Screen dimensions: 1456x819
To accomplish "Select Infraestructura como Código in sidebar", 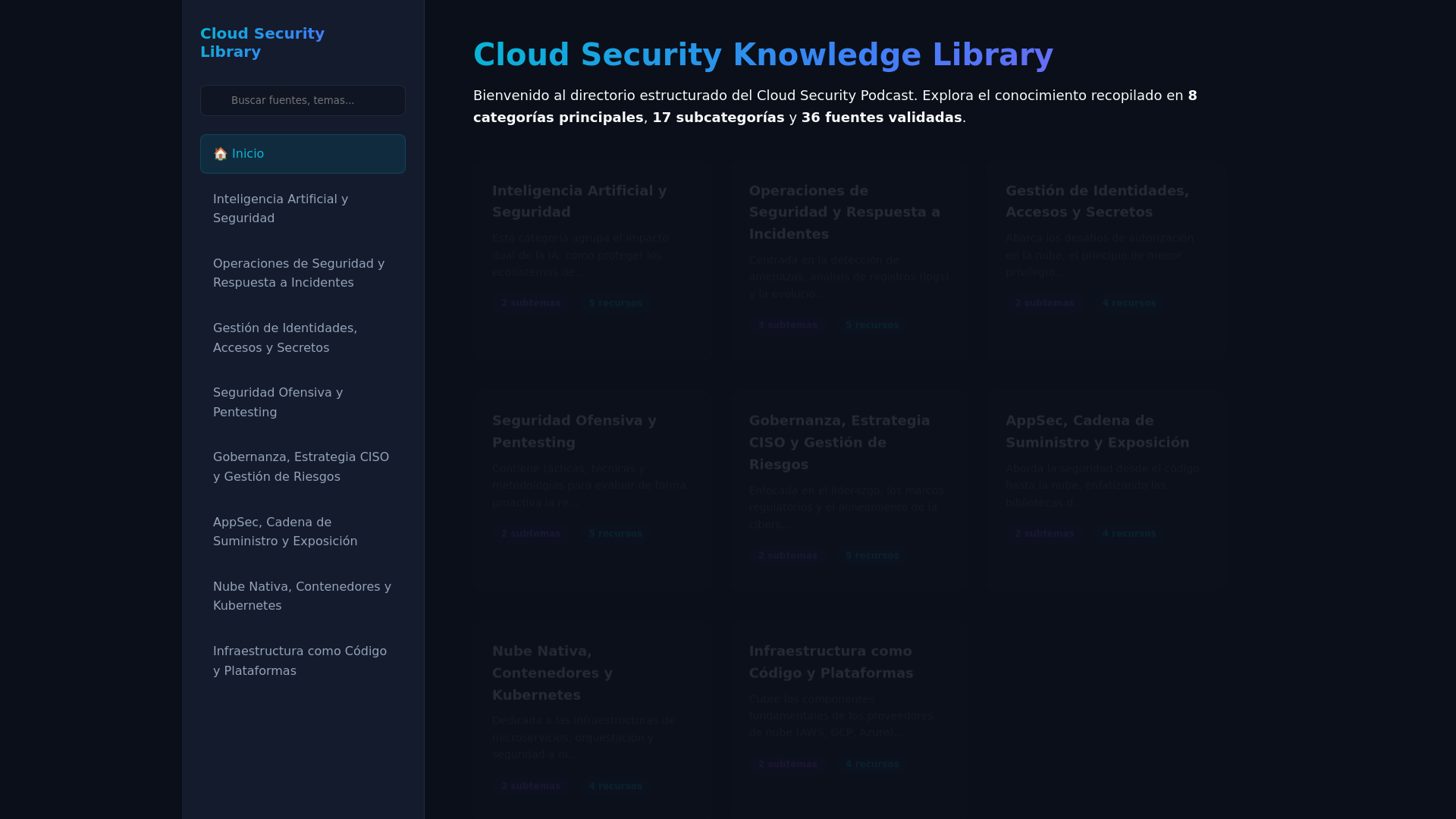I will tap(303, 661).
